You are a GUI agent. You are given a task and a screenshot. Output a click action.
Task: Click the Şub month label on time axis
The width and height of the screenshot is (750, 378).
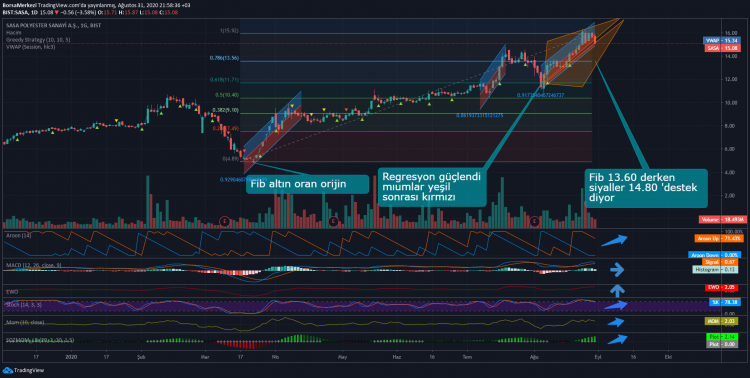(141, 357)
